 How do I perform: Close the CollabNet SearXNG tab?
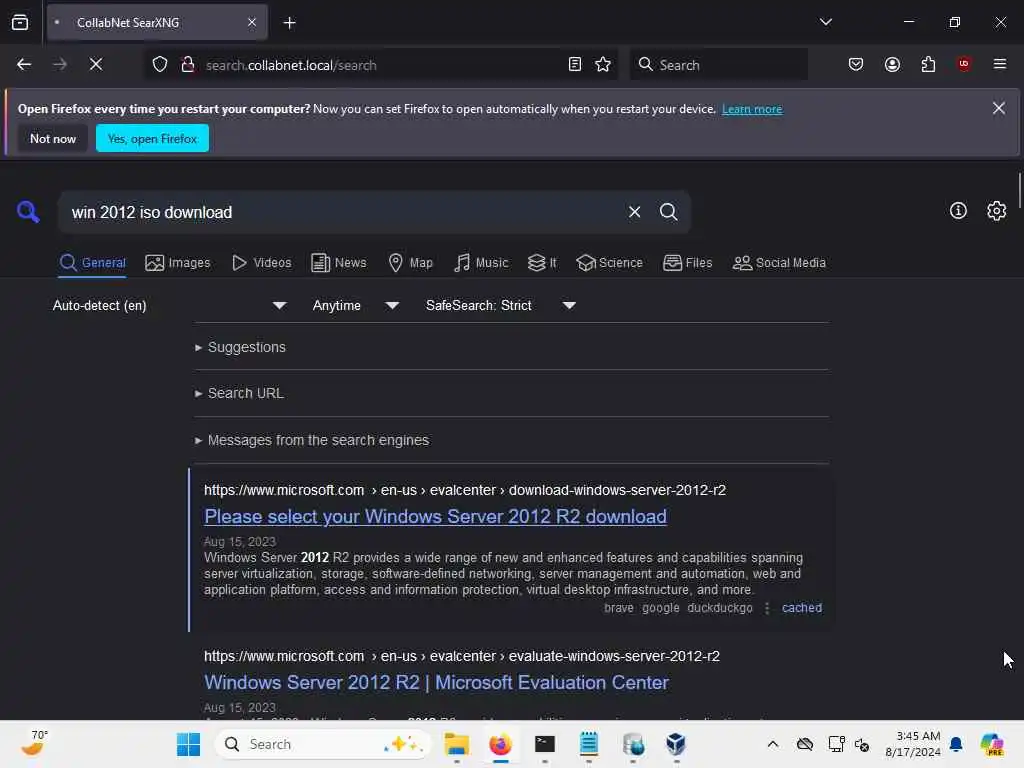(x=252, y=22)
